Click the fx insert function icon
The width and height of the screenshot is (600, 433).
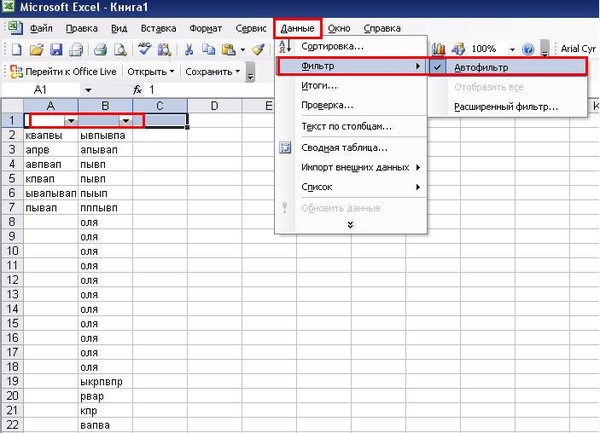pos(137,90)
